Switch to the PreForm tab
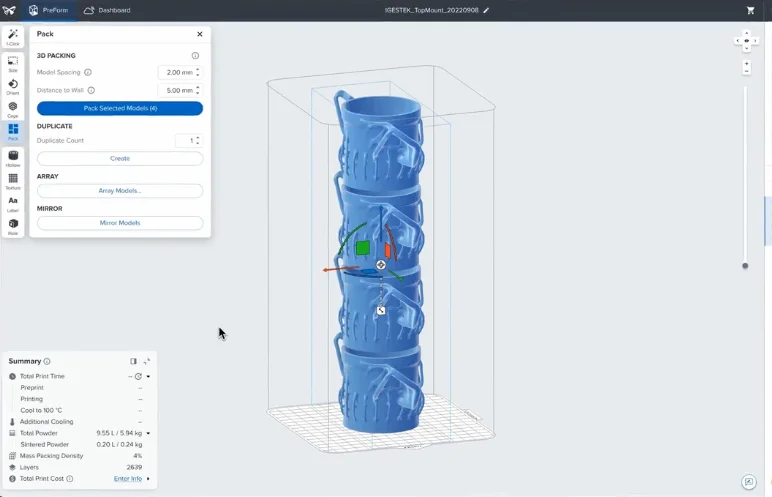 pos(48,10)
